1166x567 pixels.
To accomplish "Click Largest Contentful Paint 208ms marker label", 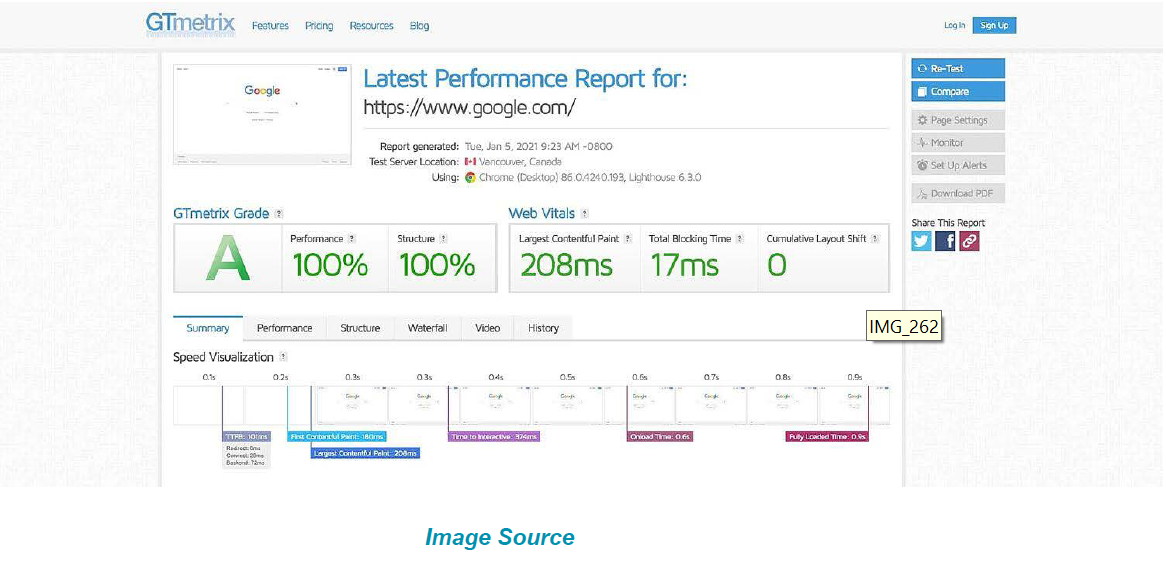I will pos(365,453).
